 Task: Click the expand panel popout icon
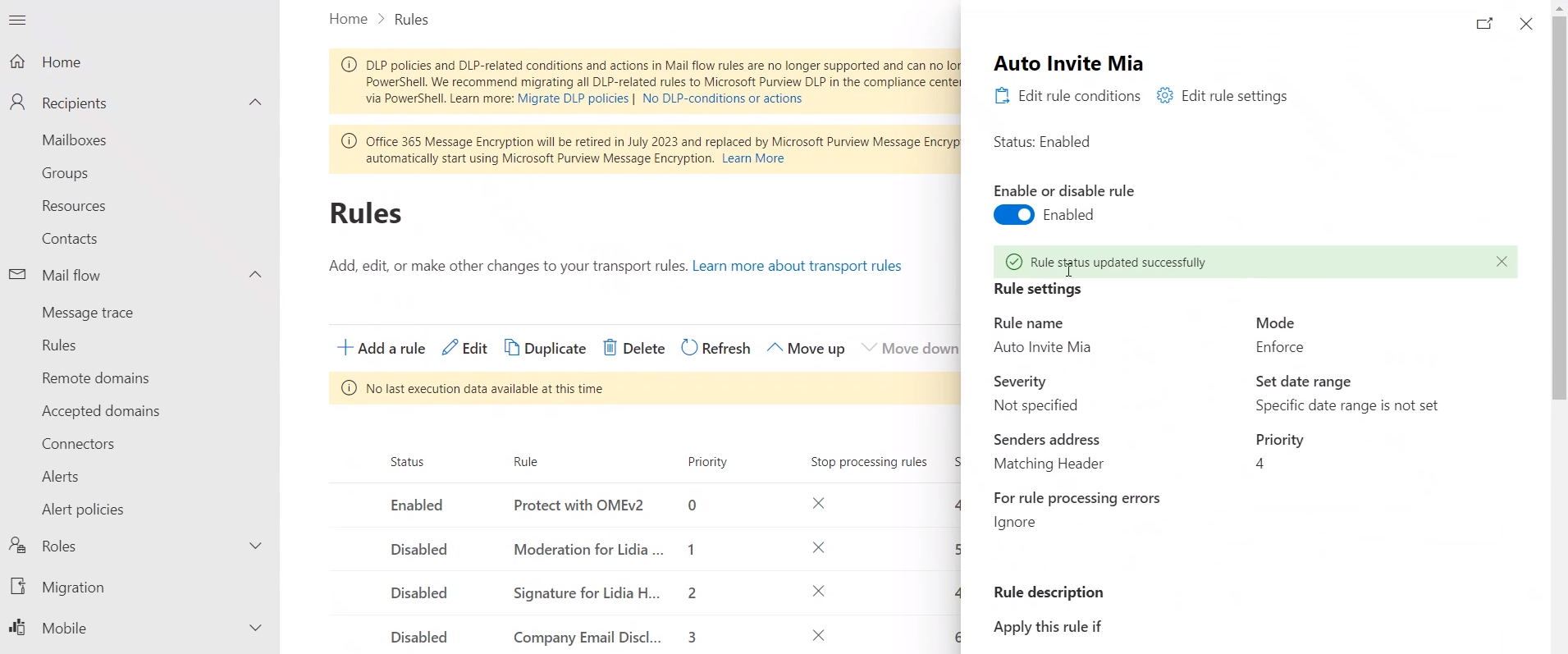pyautogui.click(x=1484, y=24)
